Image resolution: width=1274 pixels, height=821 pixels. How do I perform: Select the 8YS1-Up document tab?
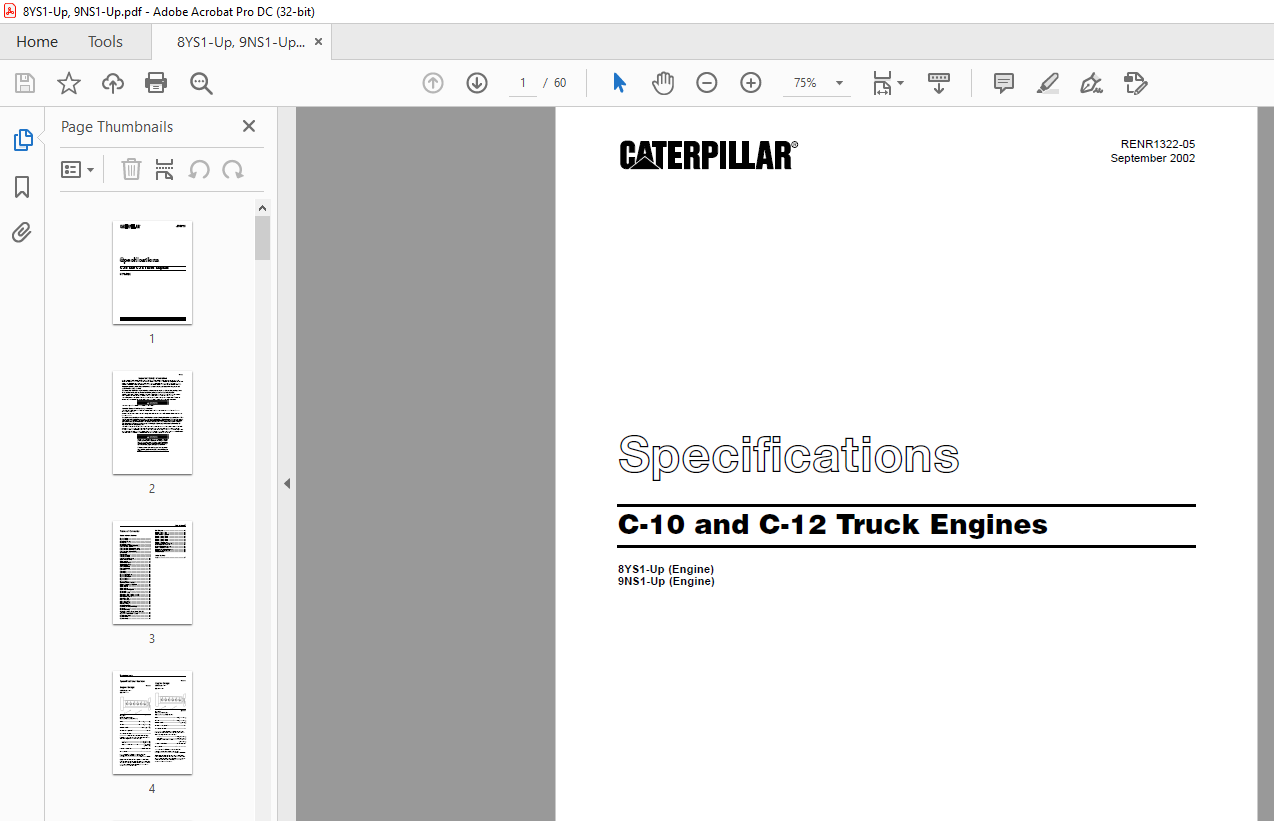click(241, 42)
